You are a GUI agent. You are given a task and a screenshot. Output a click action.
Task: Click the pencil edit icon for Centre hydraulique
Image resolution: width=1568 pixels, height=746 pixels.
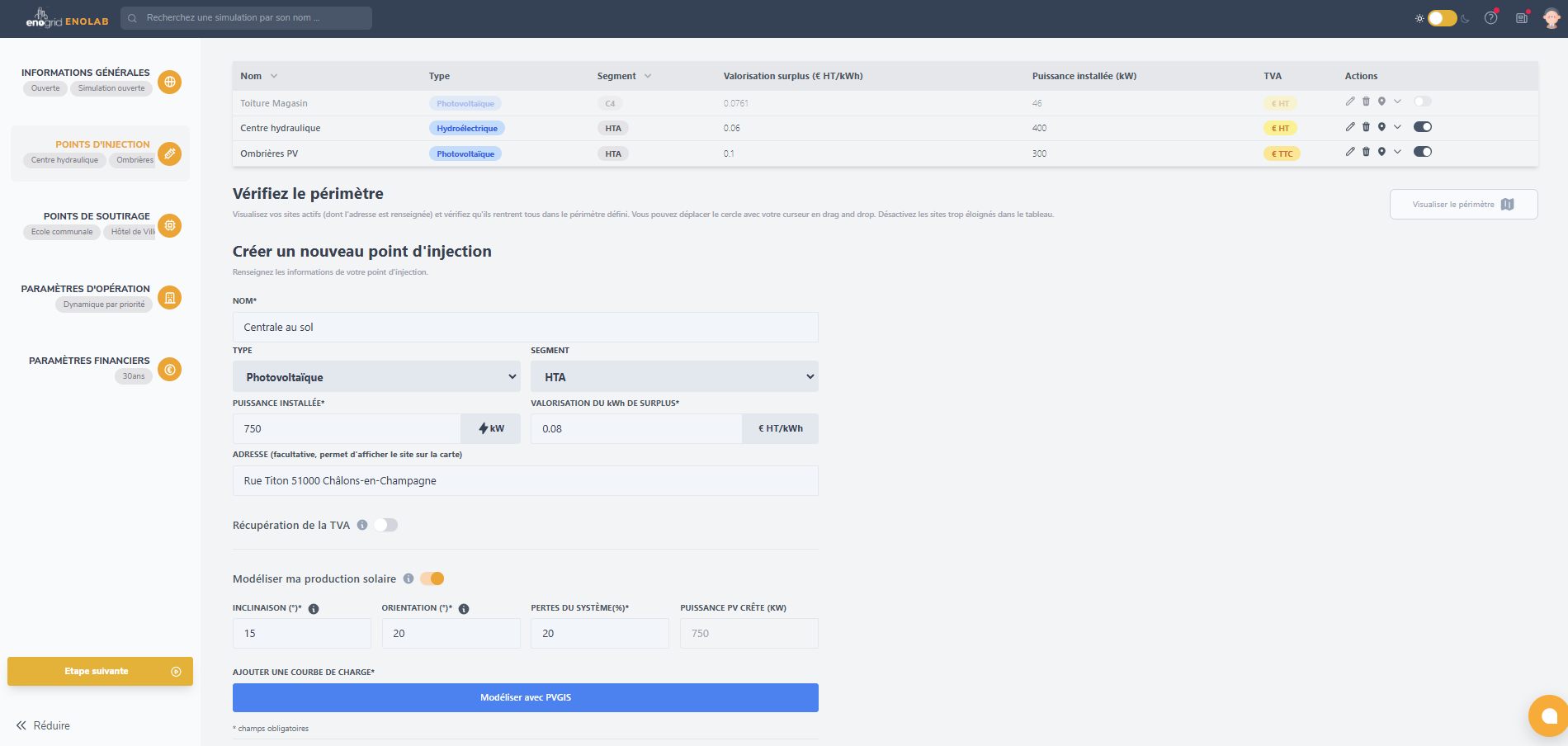point(1350,127)
